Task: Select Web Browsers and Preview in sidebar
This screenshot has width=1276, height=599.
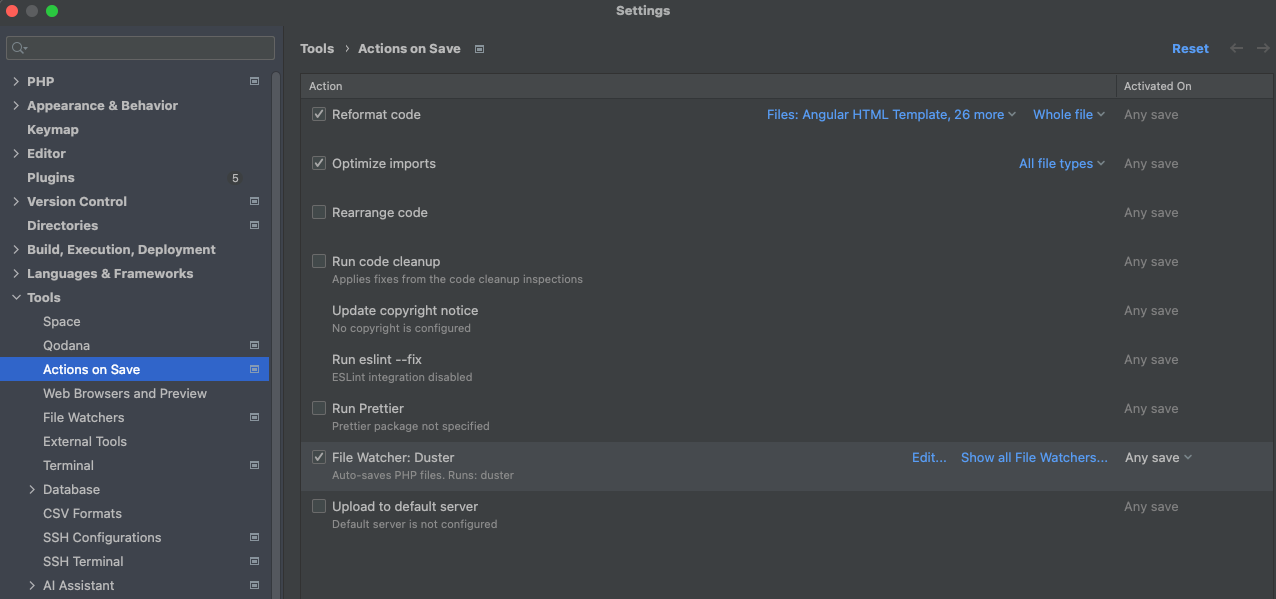Action: coord(125,393)
